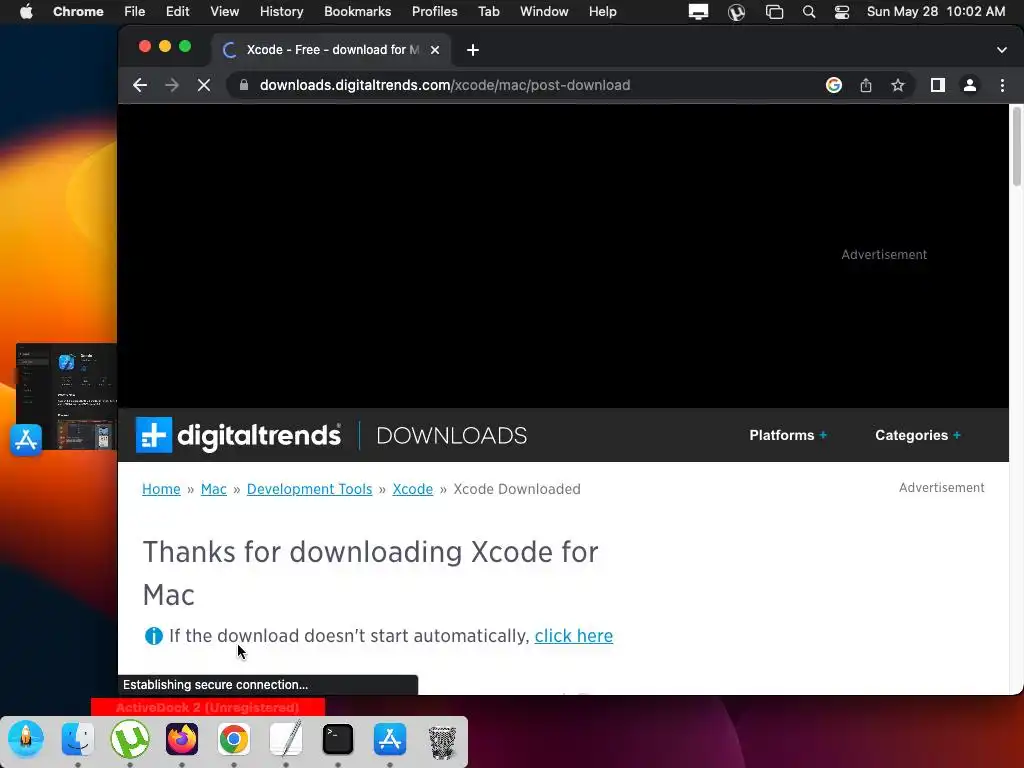Bookmark this tab with star icon
The height and width of the screenshot is (768, 1024).
[x=898, y=85]
